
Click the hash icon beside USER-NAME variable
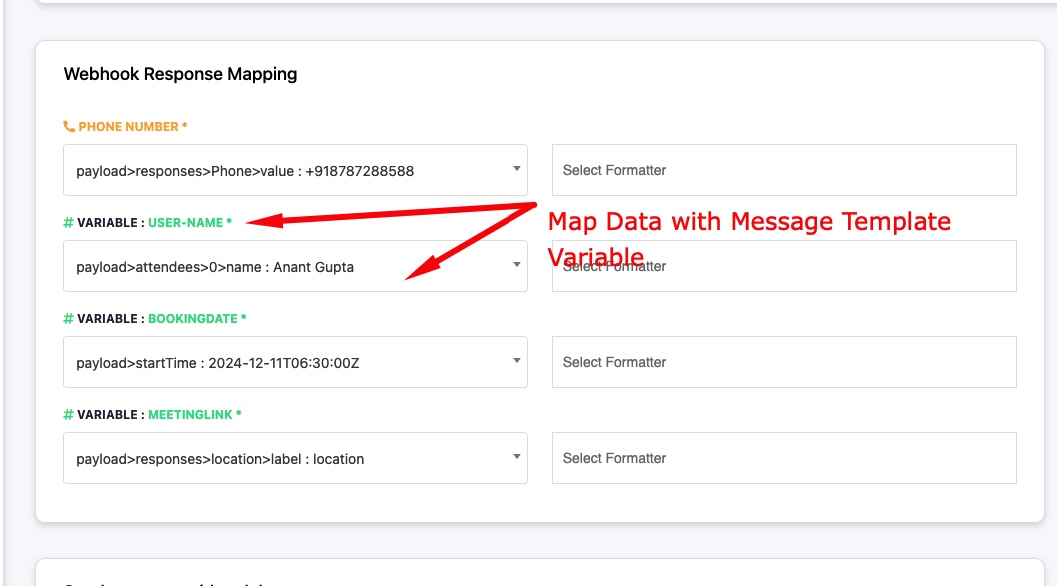tap(68, 223)
